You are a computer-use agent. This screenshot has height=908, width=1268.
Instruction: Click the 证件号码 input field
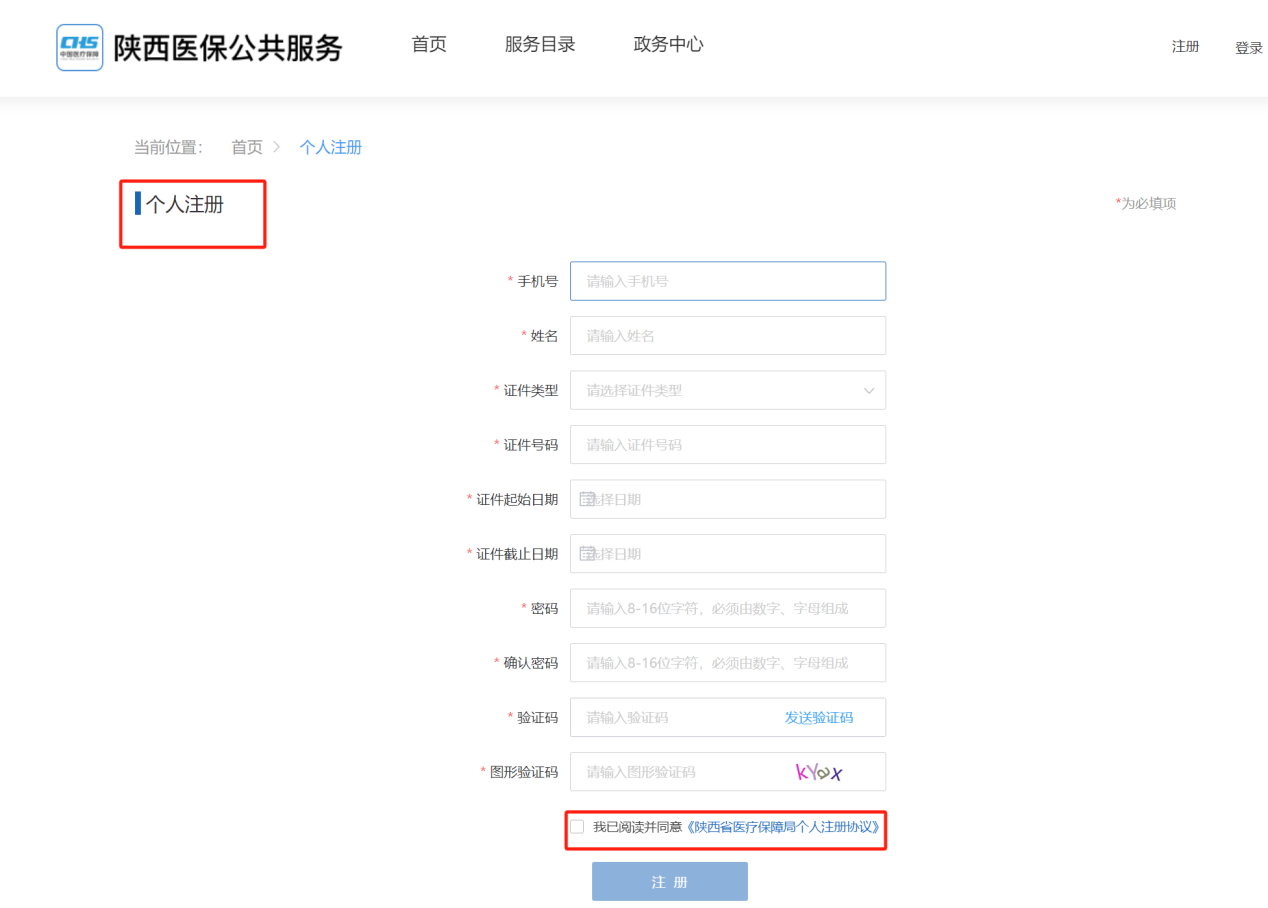pos(727,445)
